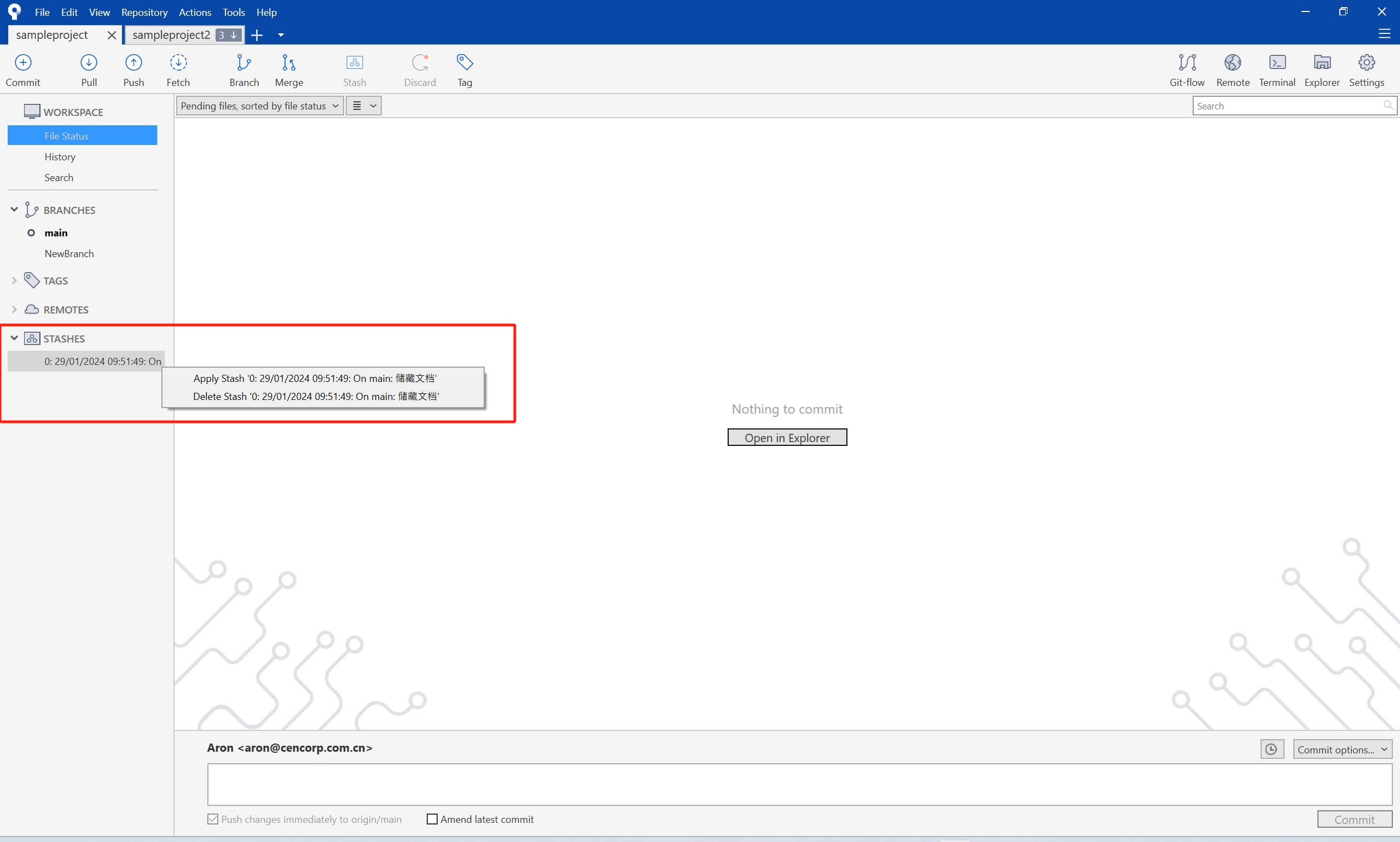This screenshot has height=842, width=1400.
Task: Open the Terminal icon
Action: click(x=1277, y=69)
